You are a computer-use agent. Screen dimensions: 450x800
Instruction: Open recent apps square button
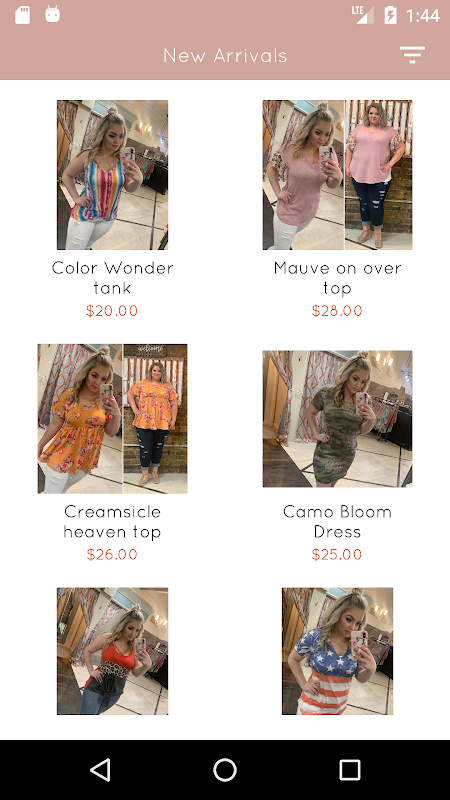[x=350, y=769]
